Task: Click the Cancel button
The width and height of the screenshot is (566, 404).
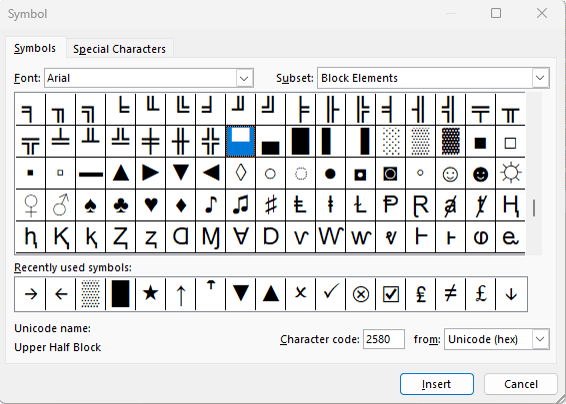Action: coord(521,384)
